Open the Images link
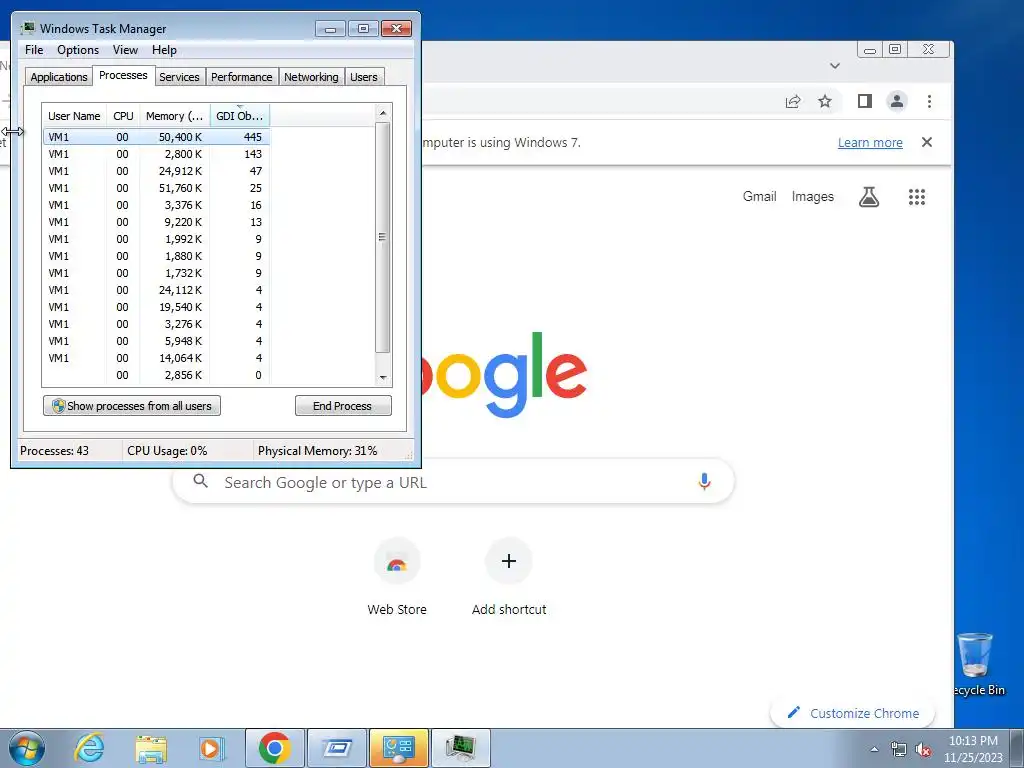The width and height of the screenshot is (1024, 768). click(812, 197)
